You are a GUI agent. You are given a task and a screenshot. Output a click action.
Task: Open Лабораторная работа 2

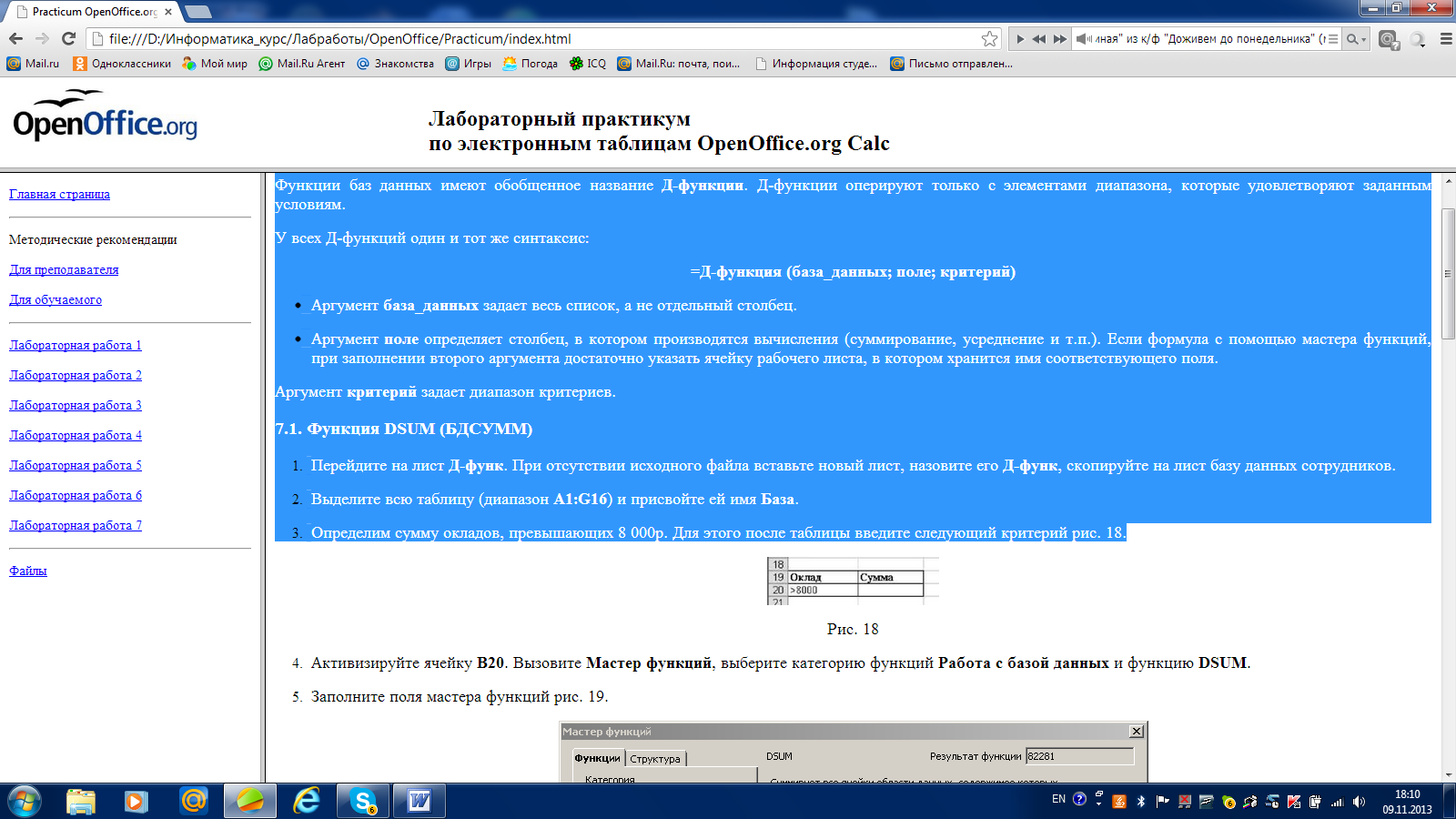[76, 375]
